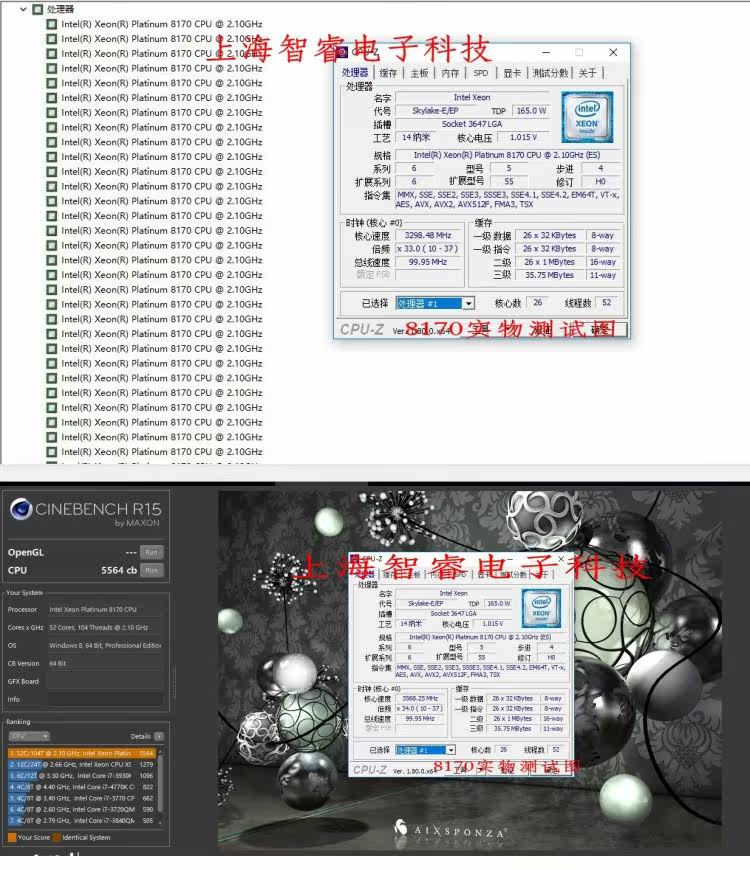The image size is (750, 870).
Task: Click the Cores x GHz field with 52 Cores
Action: click(105, 628)
